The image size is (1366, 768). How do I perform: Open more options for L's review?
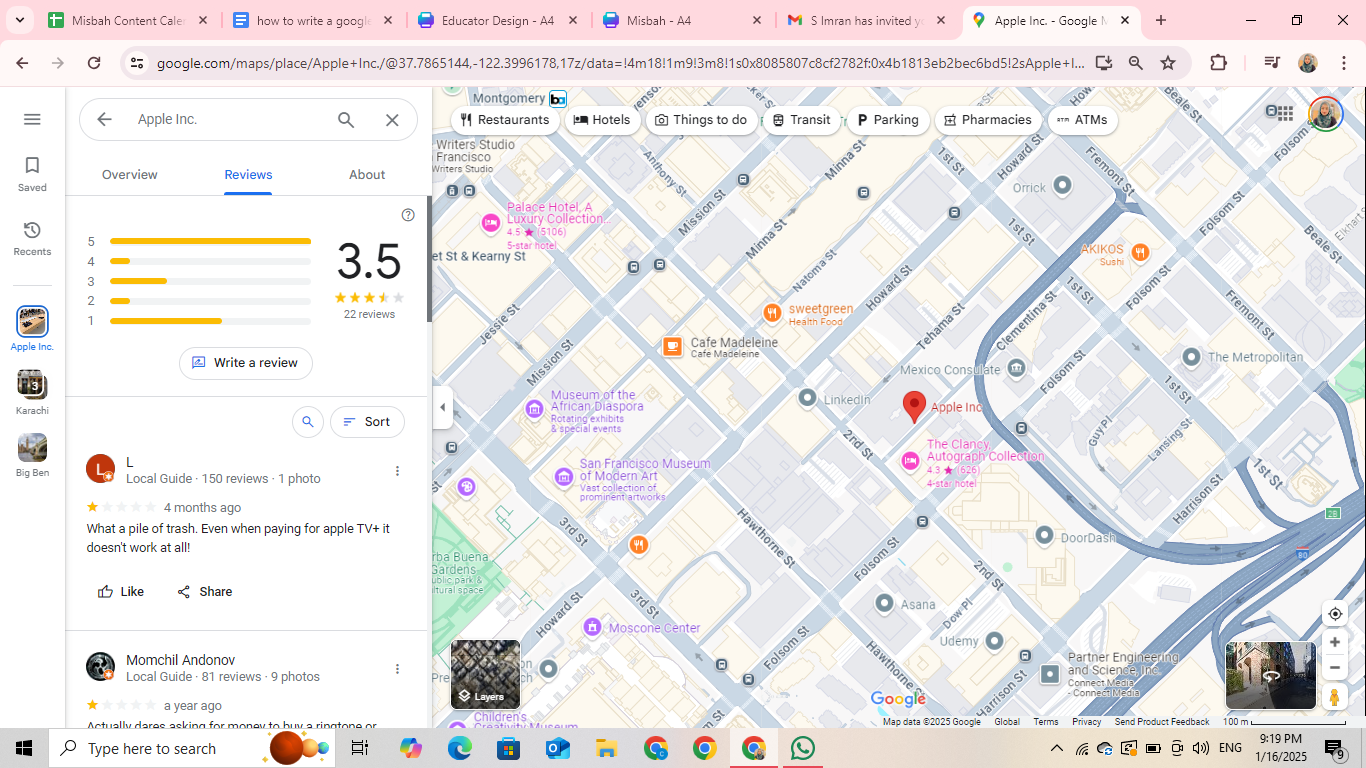(397, 471)
